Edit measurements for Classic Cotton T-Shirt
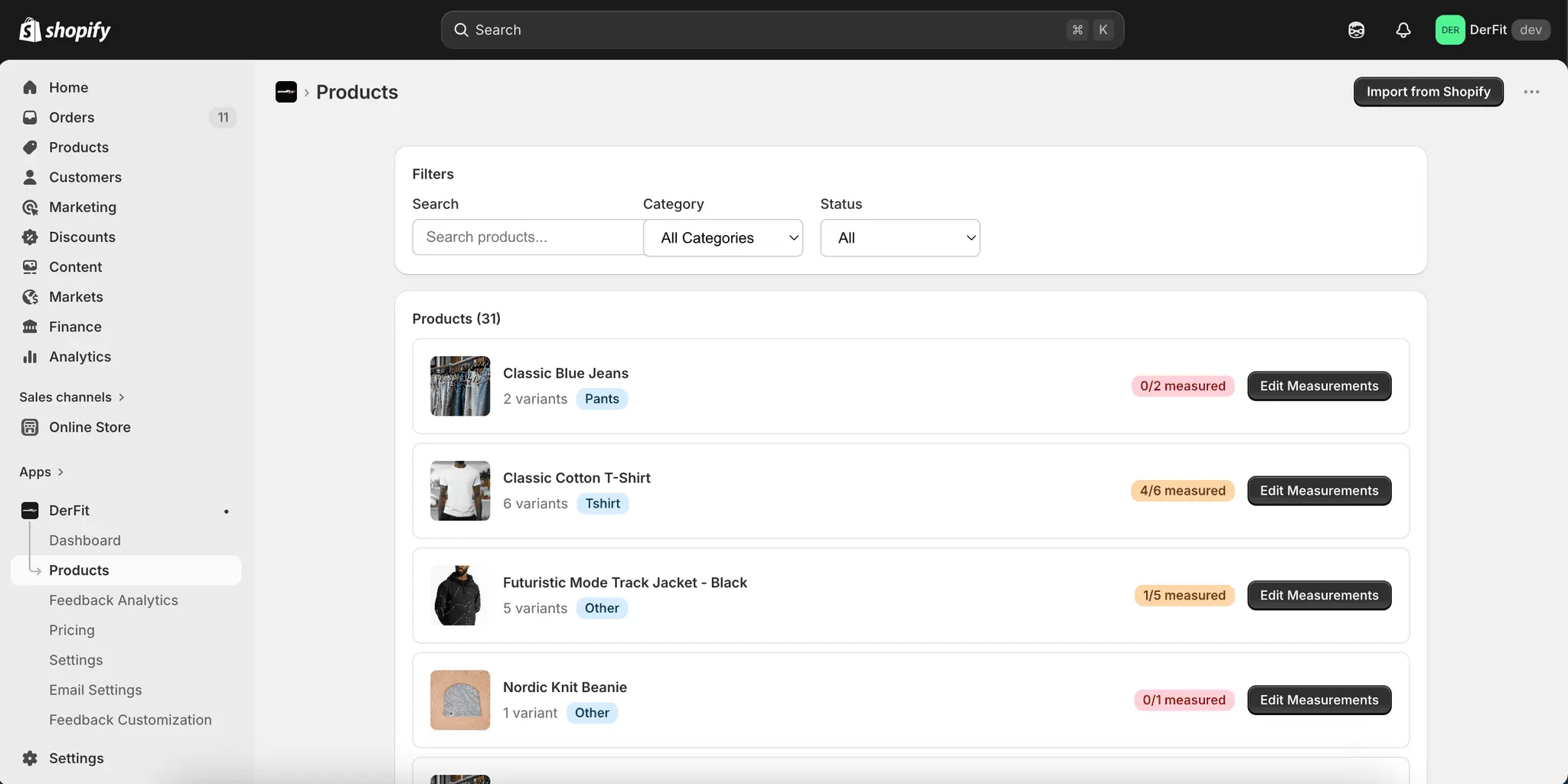Screen dimensions: 1568x784 (1319, 491)
